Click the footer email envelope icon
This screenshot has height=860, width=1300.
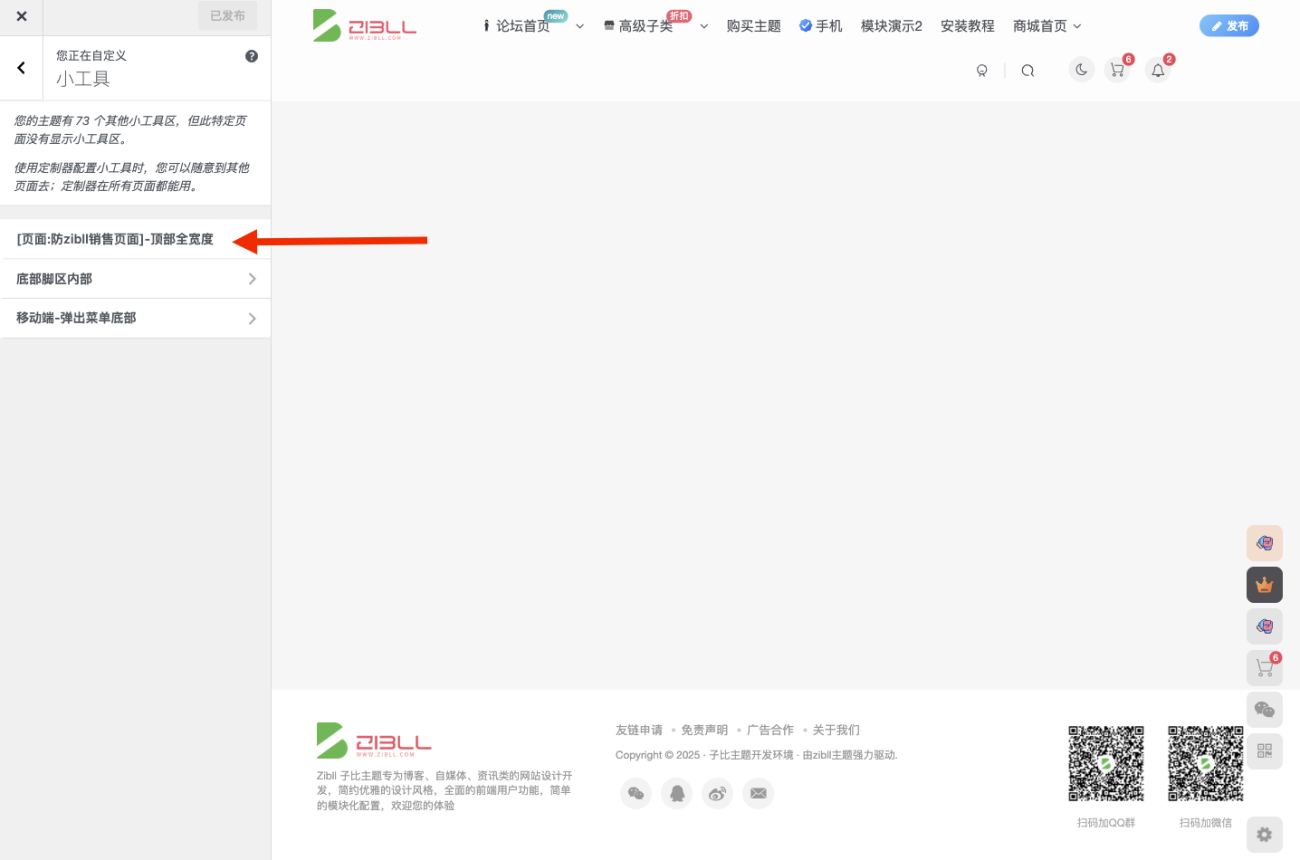[x=758, y=794]
